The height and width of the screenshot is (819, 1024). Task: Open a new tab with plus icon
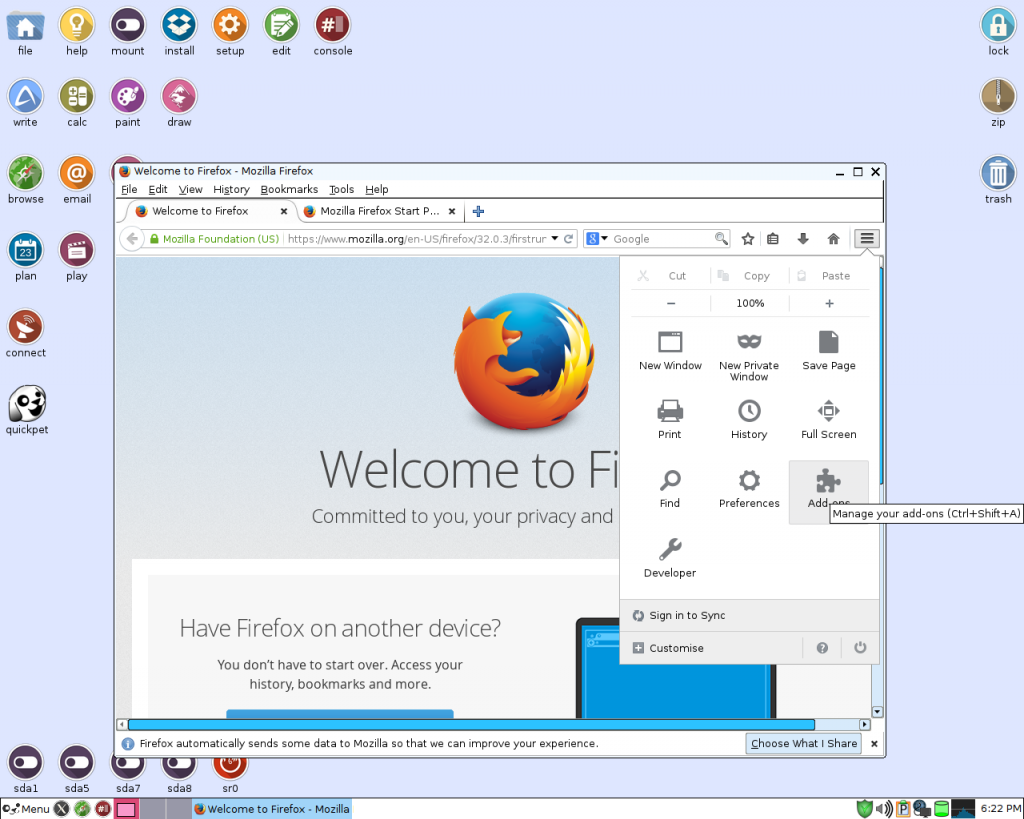click(x=478, y=212)
